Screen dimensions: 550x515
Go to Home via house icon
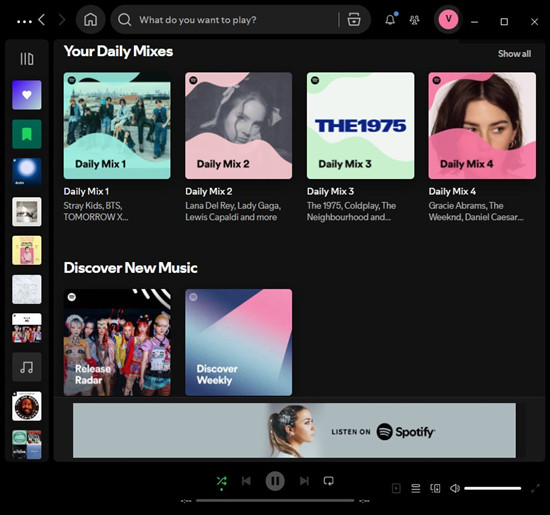tap(90, 20)
